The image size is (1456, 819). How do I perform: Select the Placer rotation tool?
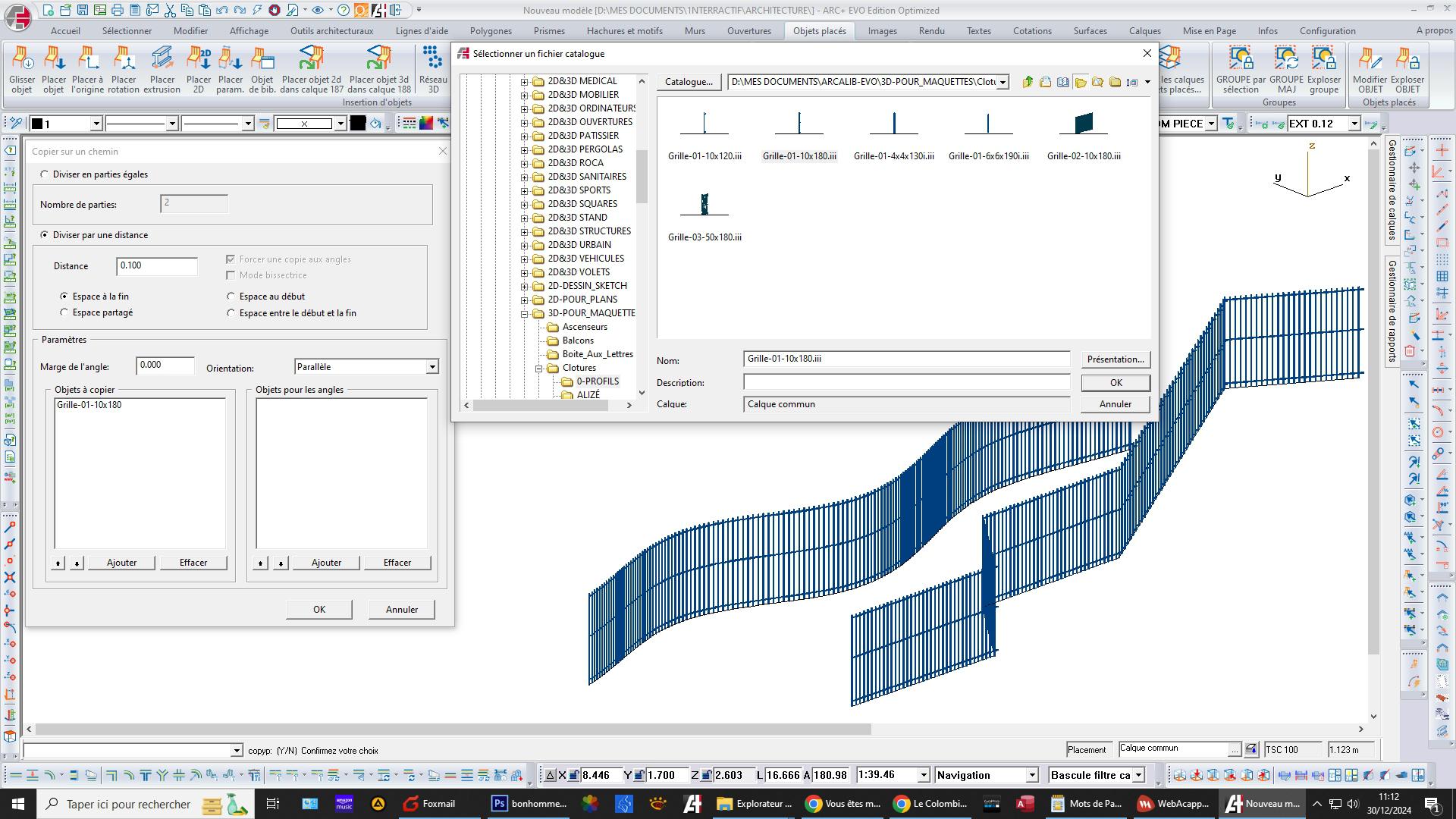pos(124,68)
